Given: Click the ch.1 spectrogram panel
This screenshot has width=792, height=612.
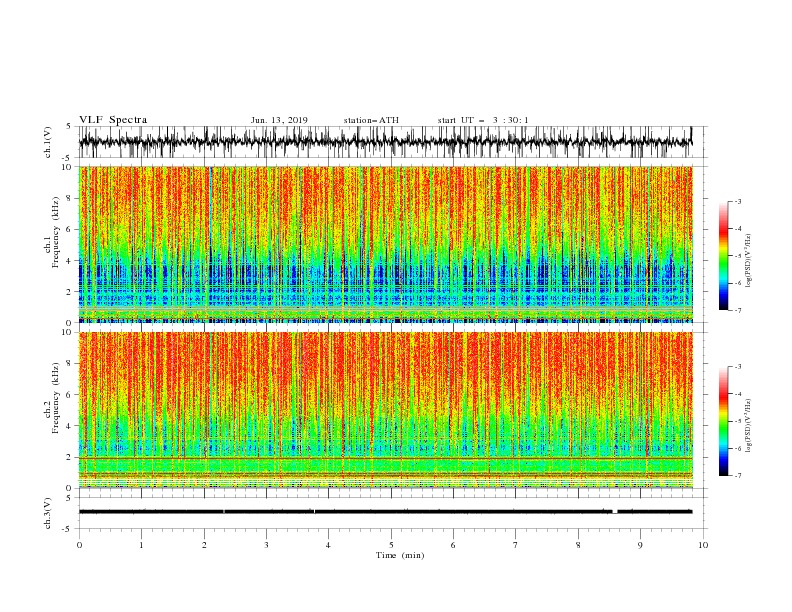Looking at the screenshot, I should [x=385, y=244].
